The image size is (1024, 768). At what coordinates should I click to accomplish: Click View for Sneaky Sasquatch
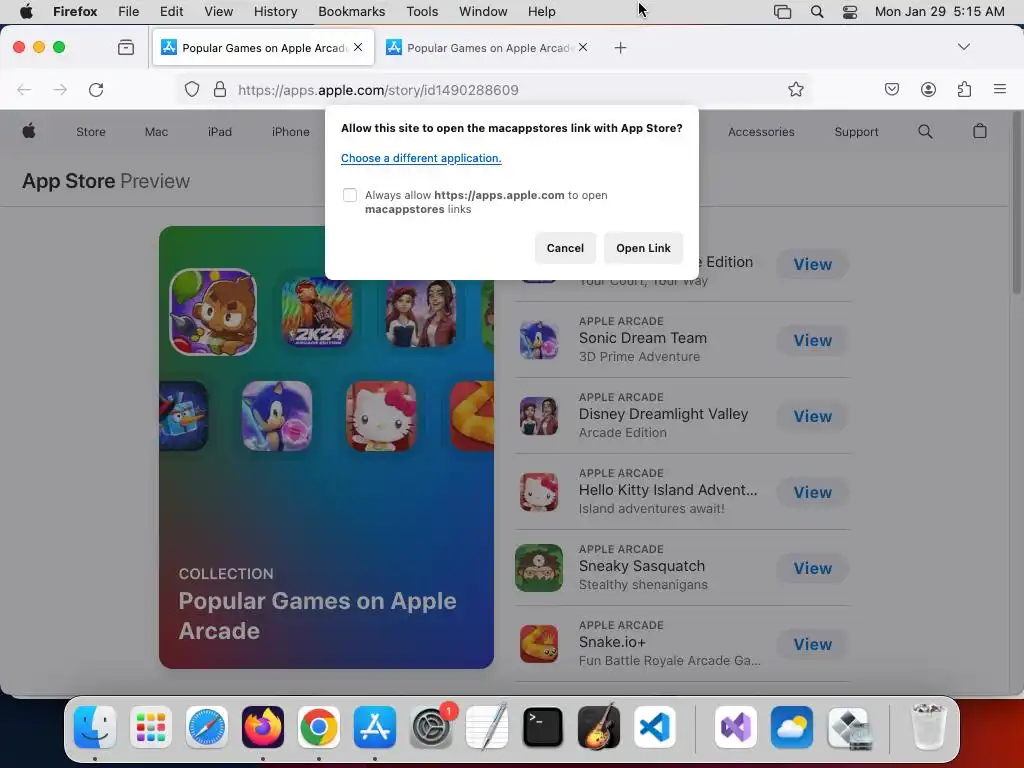pyautogui.click(x=812, y=568)
